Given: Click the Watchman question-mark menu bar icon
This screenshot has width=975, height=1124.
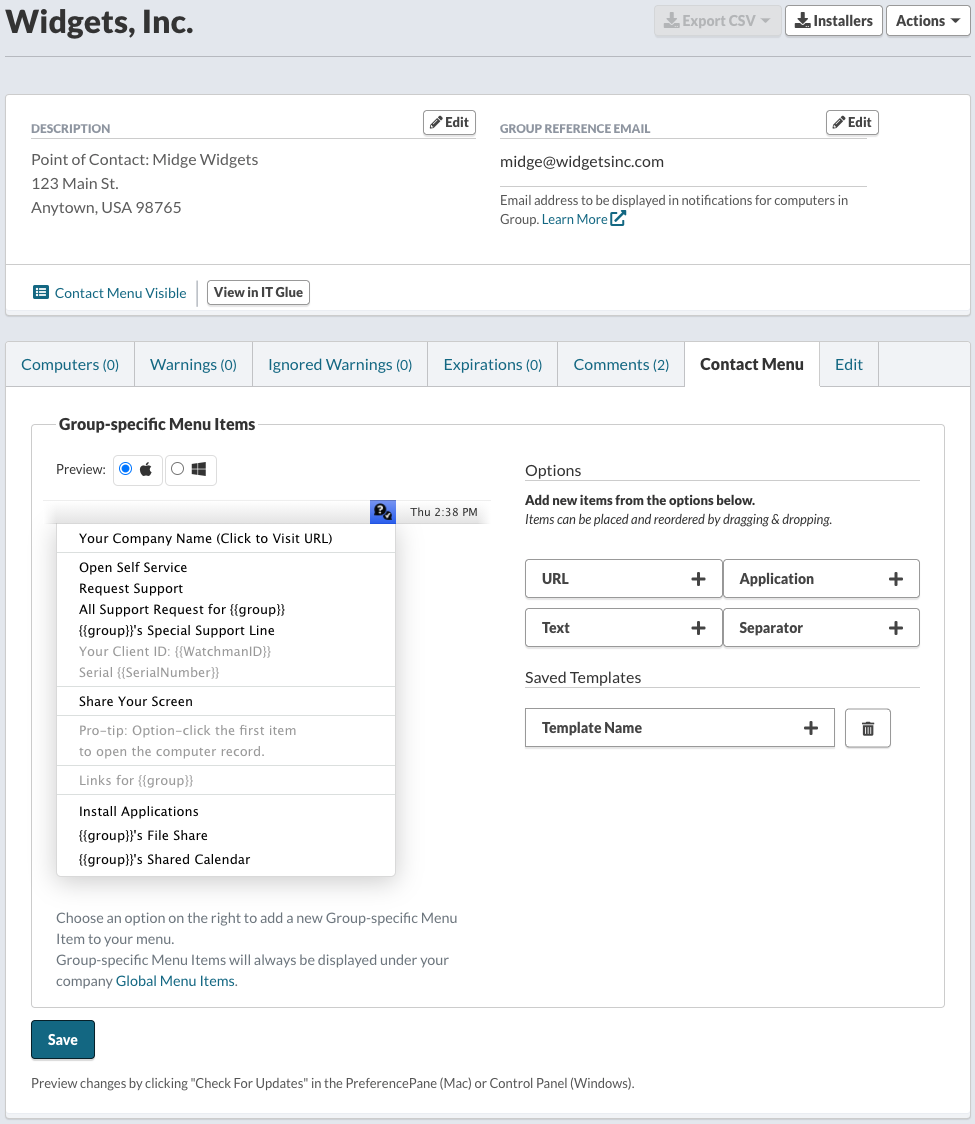Looking at the screenshot, I should (383, 512).
